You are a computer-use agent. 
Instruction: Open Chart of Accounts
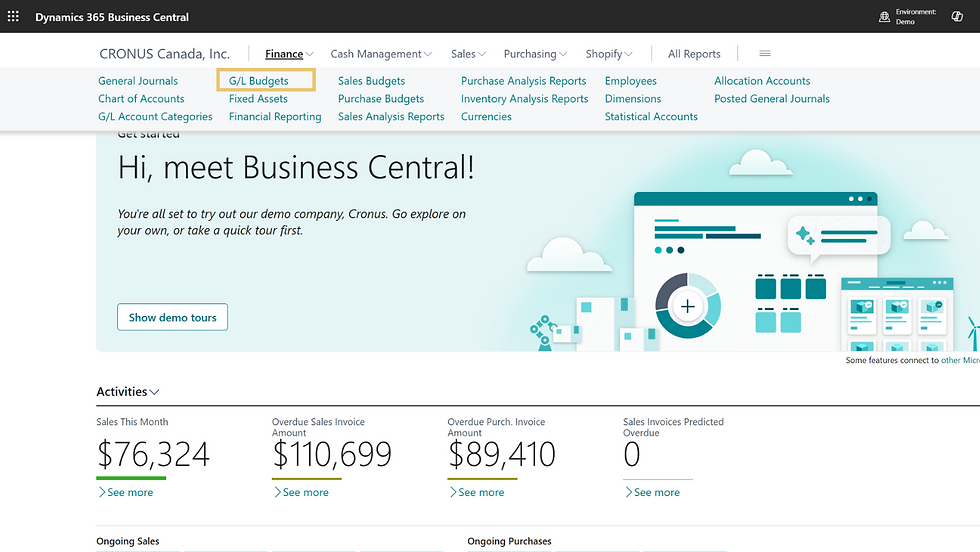tap(141, 99)
